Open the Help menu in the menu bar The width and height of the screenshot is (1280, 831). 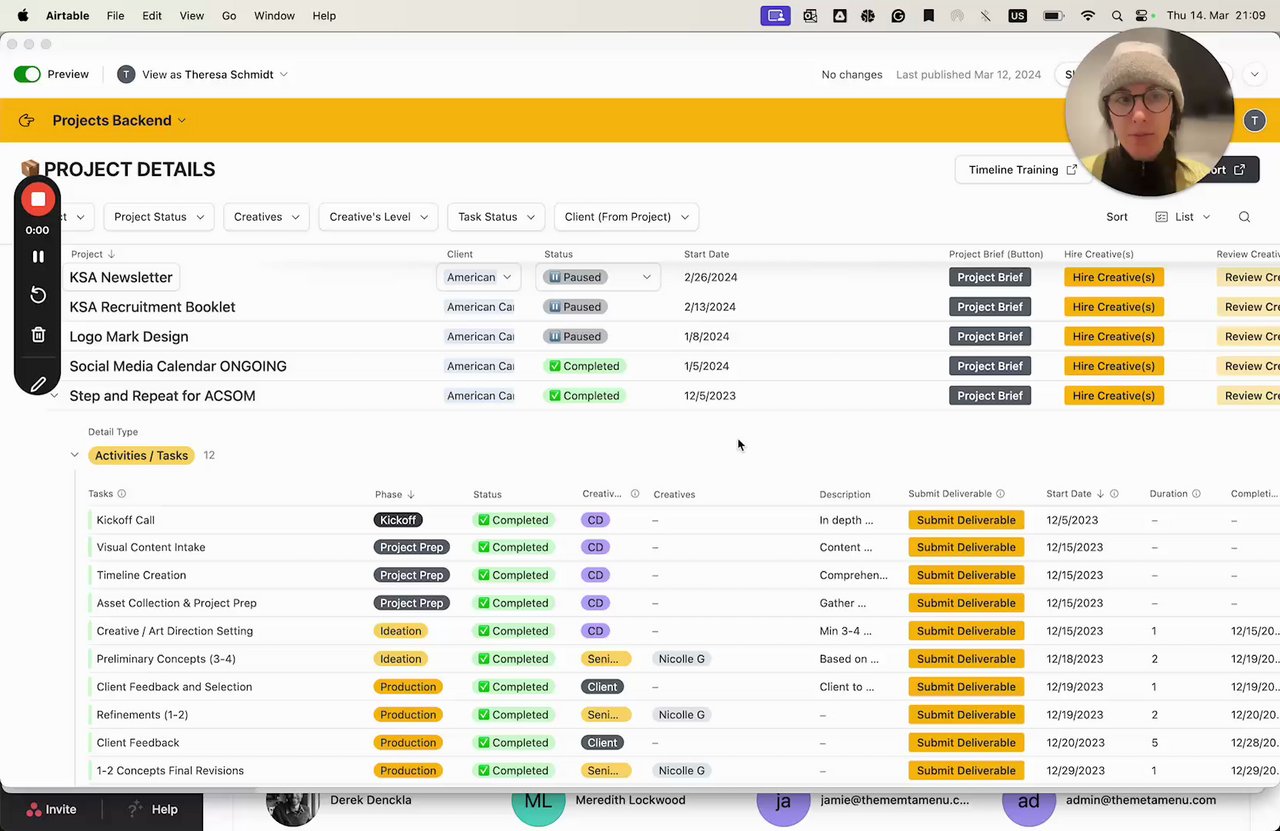pos(324,16)
